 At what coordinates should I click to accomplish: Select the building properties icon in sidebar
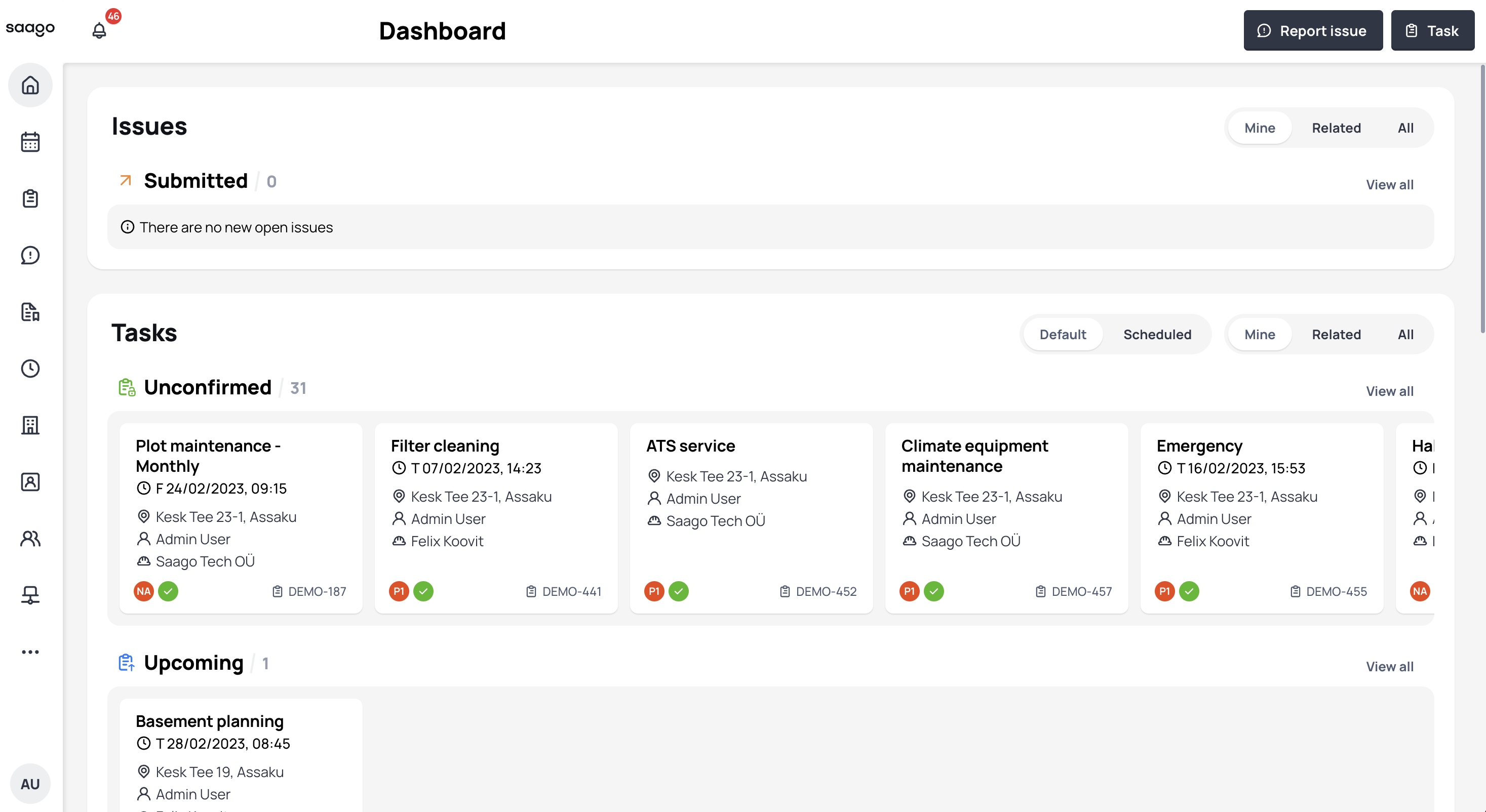tap(30, 426)
